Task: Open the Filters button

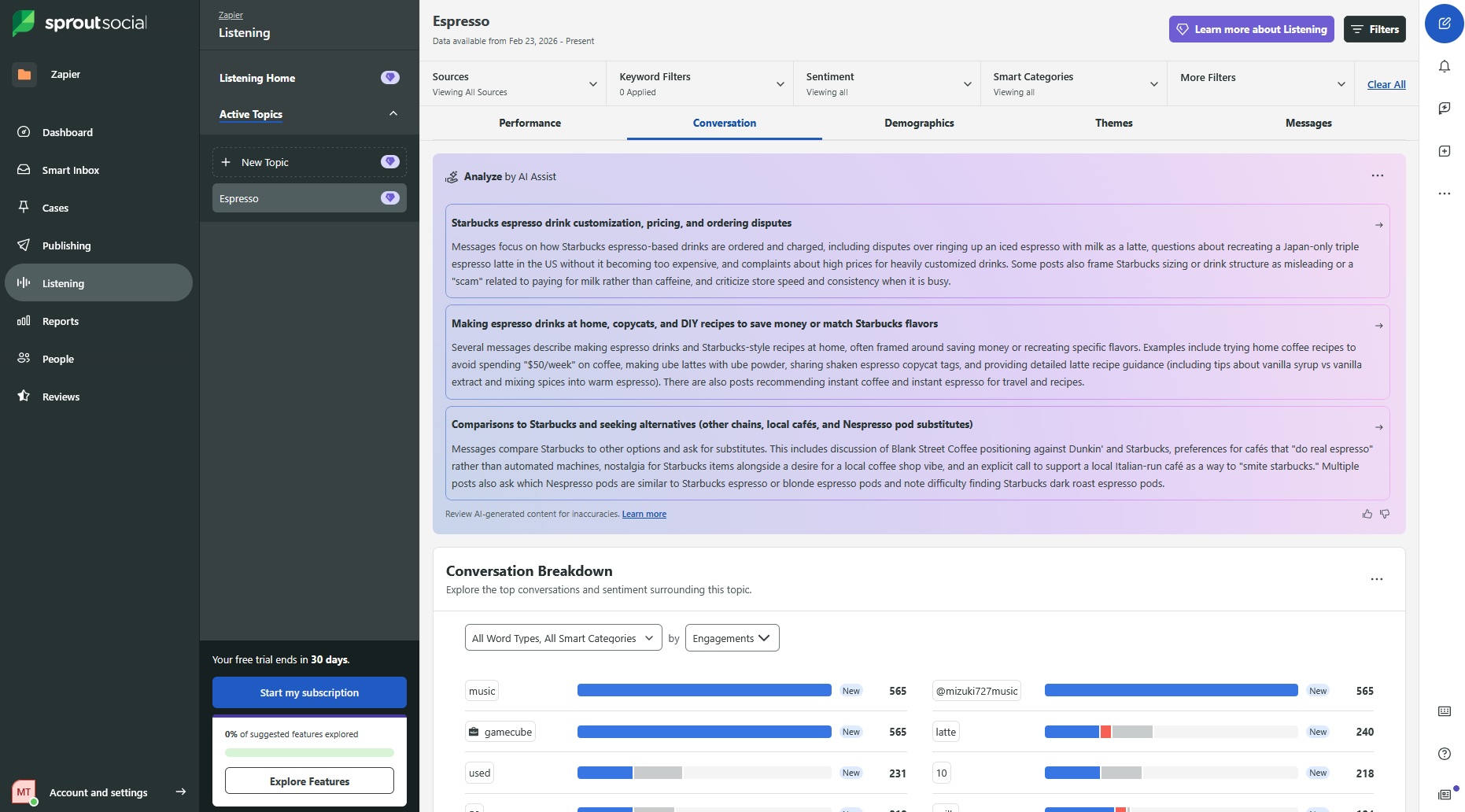Action: click(x=1375, y=29)
